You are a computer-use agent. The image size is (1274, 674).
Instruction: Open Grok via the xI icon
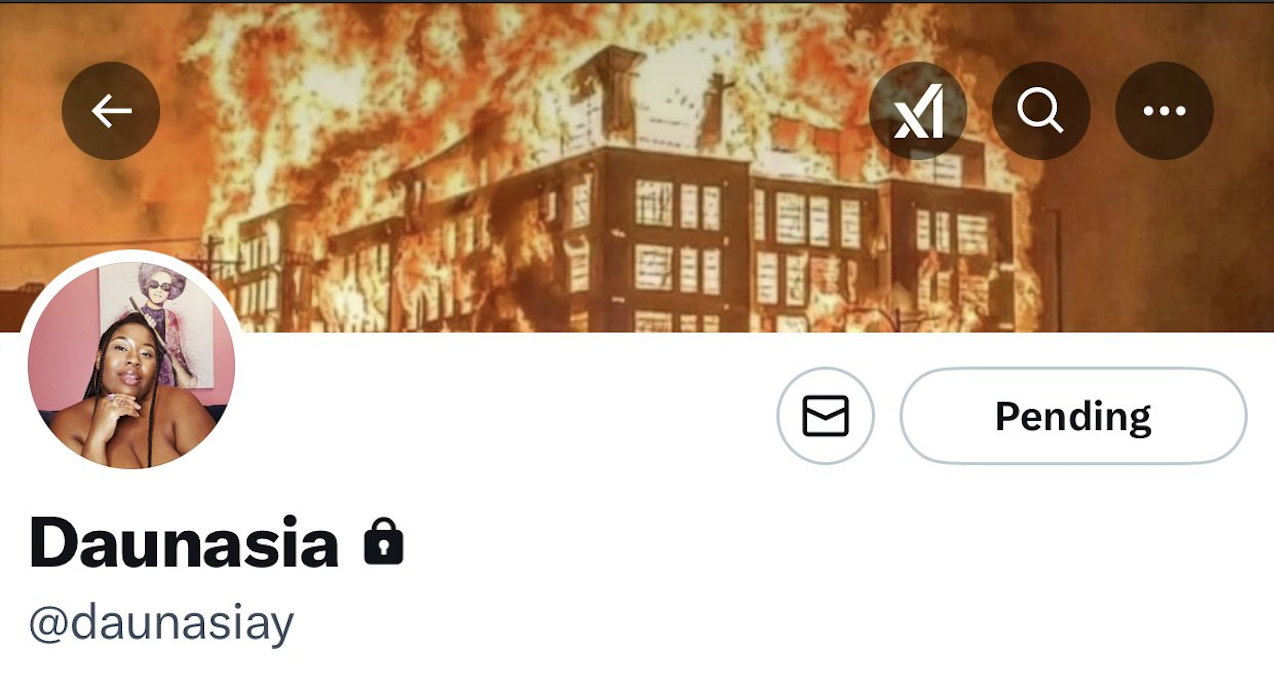[x=918, y=111]
